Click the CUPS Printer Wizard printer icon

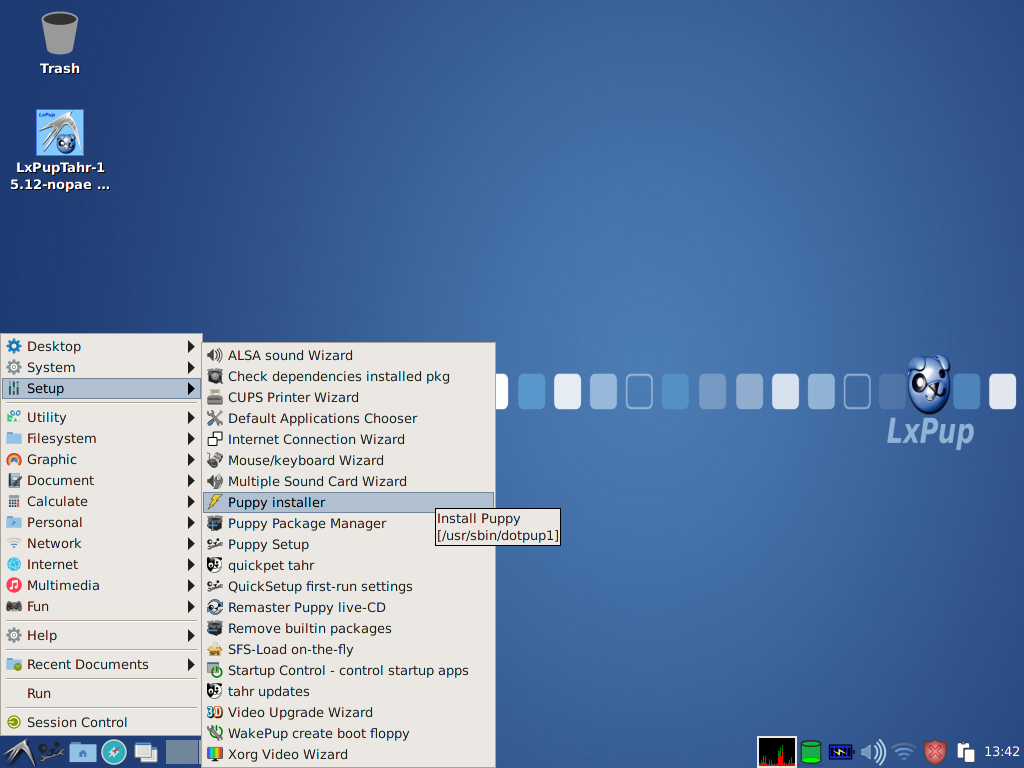215,397
